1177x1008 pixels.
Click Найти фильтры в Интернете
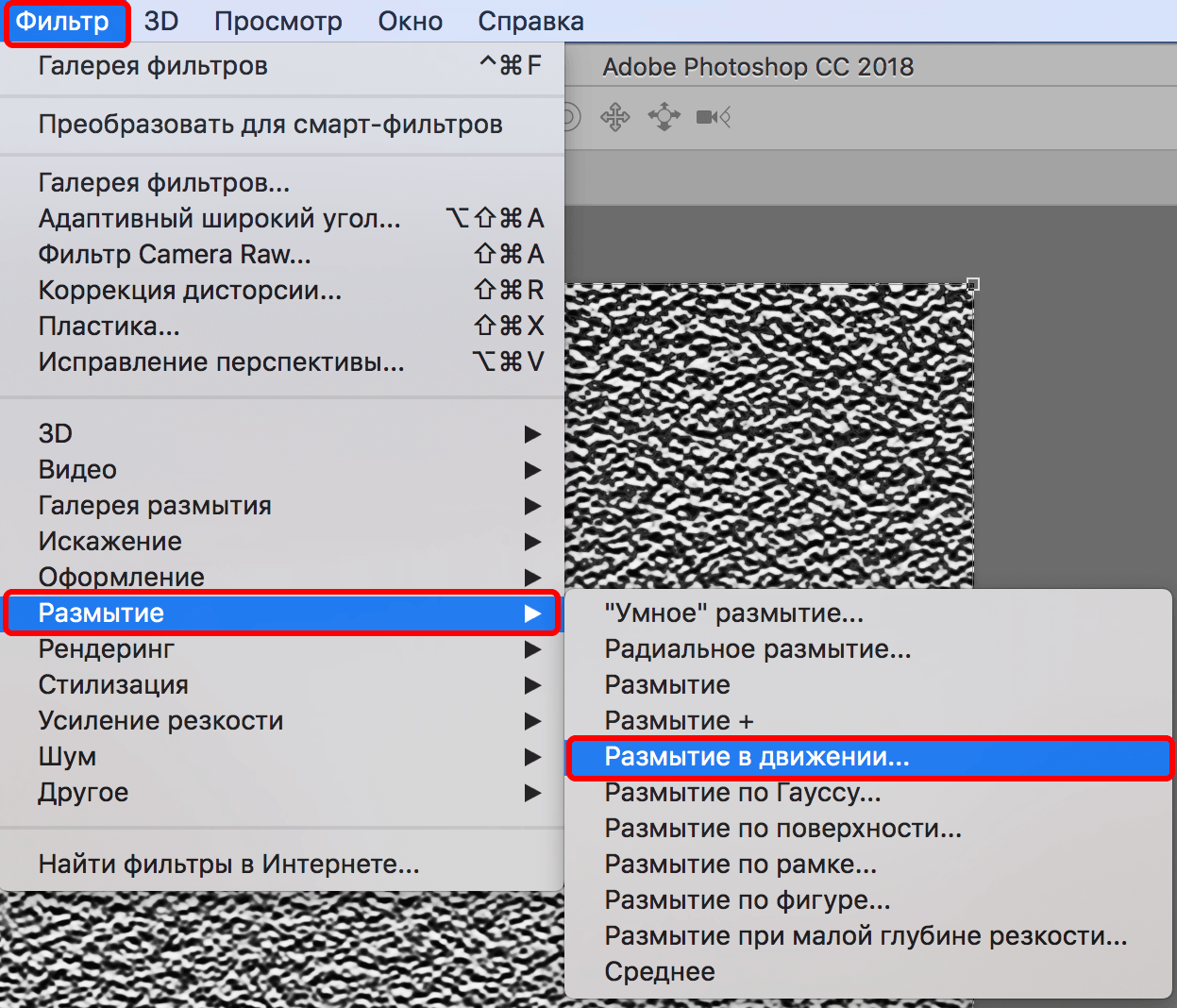pyautogui.click(x=228, y=865)
